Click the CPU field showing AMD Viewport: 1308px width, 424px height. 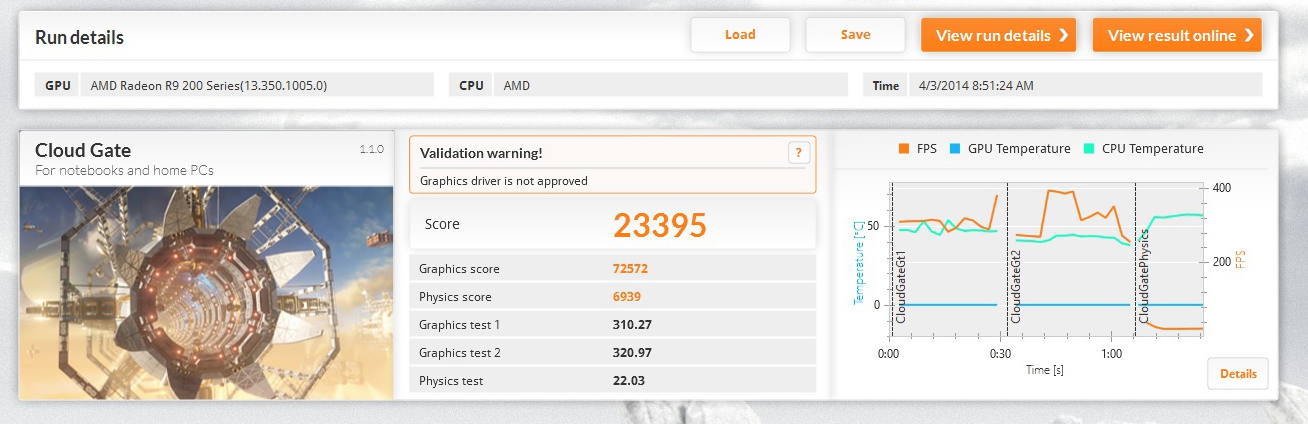[670, 85]
